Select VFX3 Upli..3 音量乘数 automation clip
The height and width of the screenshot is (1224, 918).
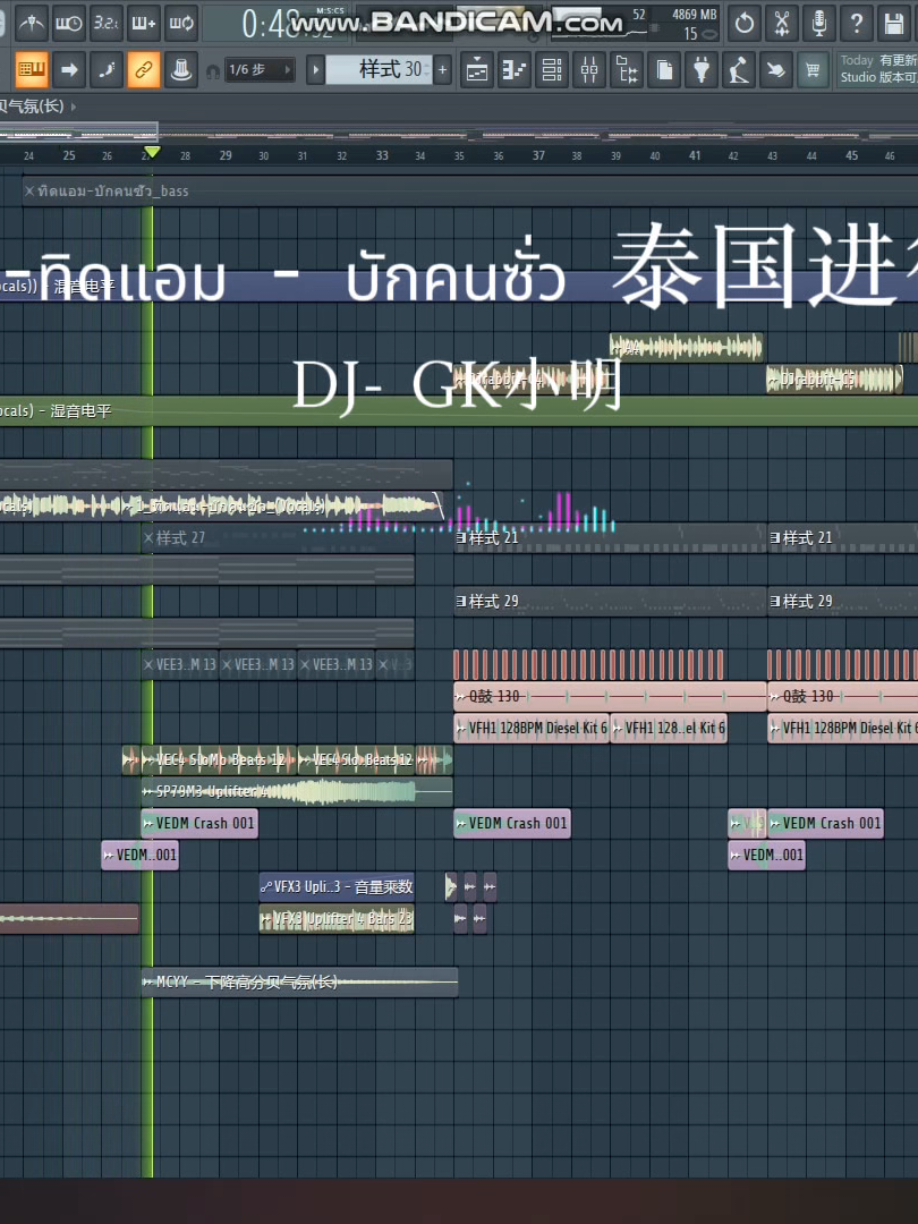click(x=336, y=886)
